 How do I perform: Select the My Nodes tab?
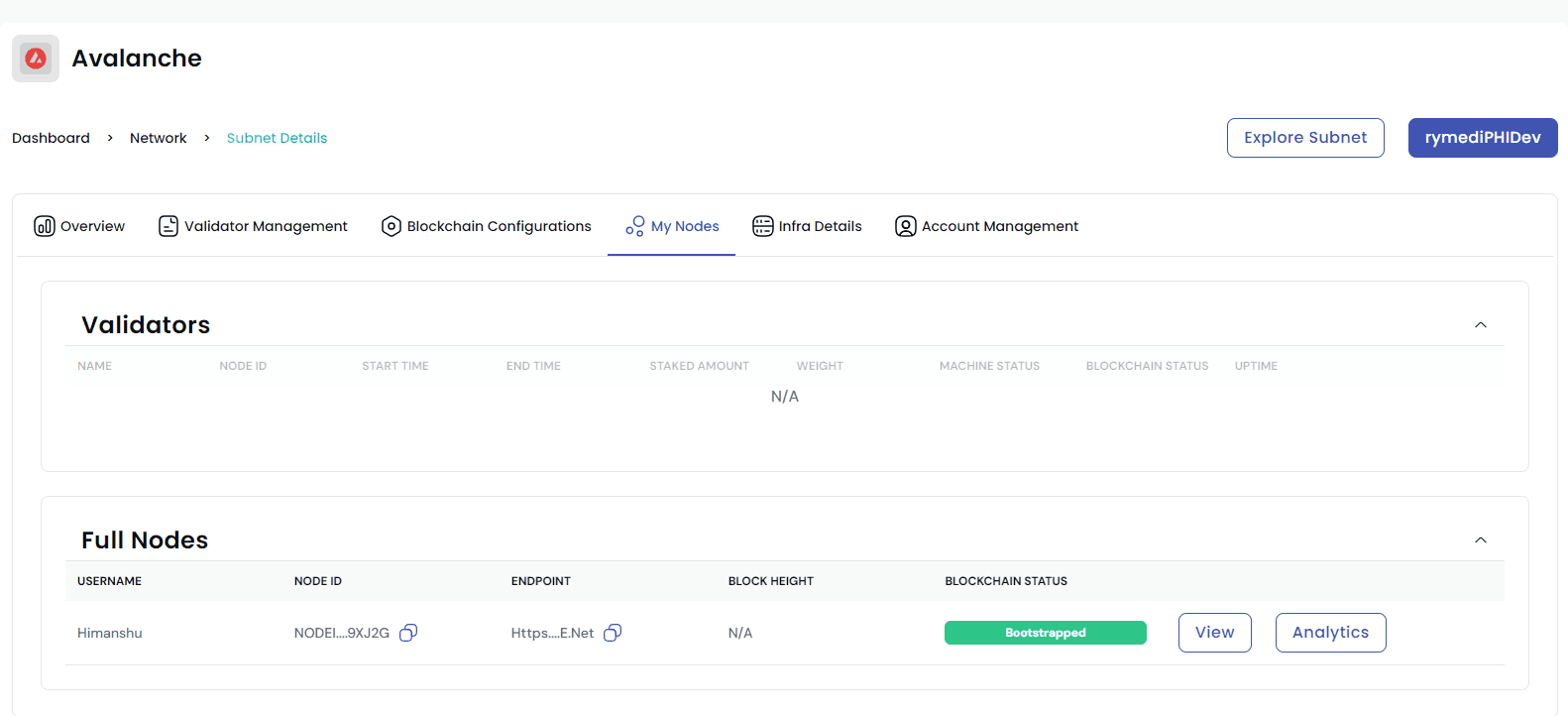click(672, 226)
